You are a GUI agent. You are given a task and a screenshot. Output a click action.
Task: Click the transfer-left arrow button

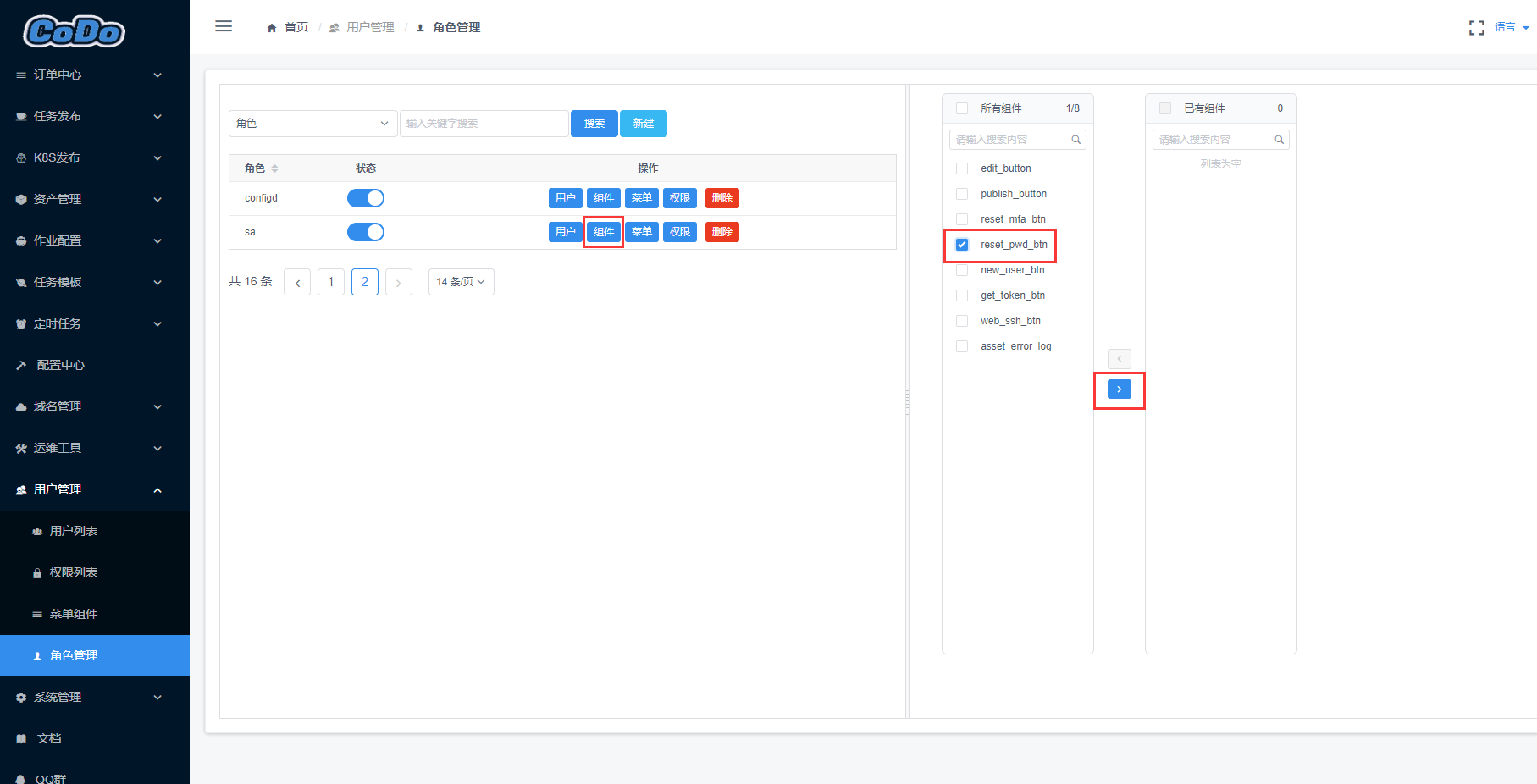click(1119, 359)
